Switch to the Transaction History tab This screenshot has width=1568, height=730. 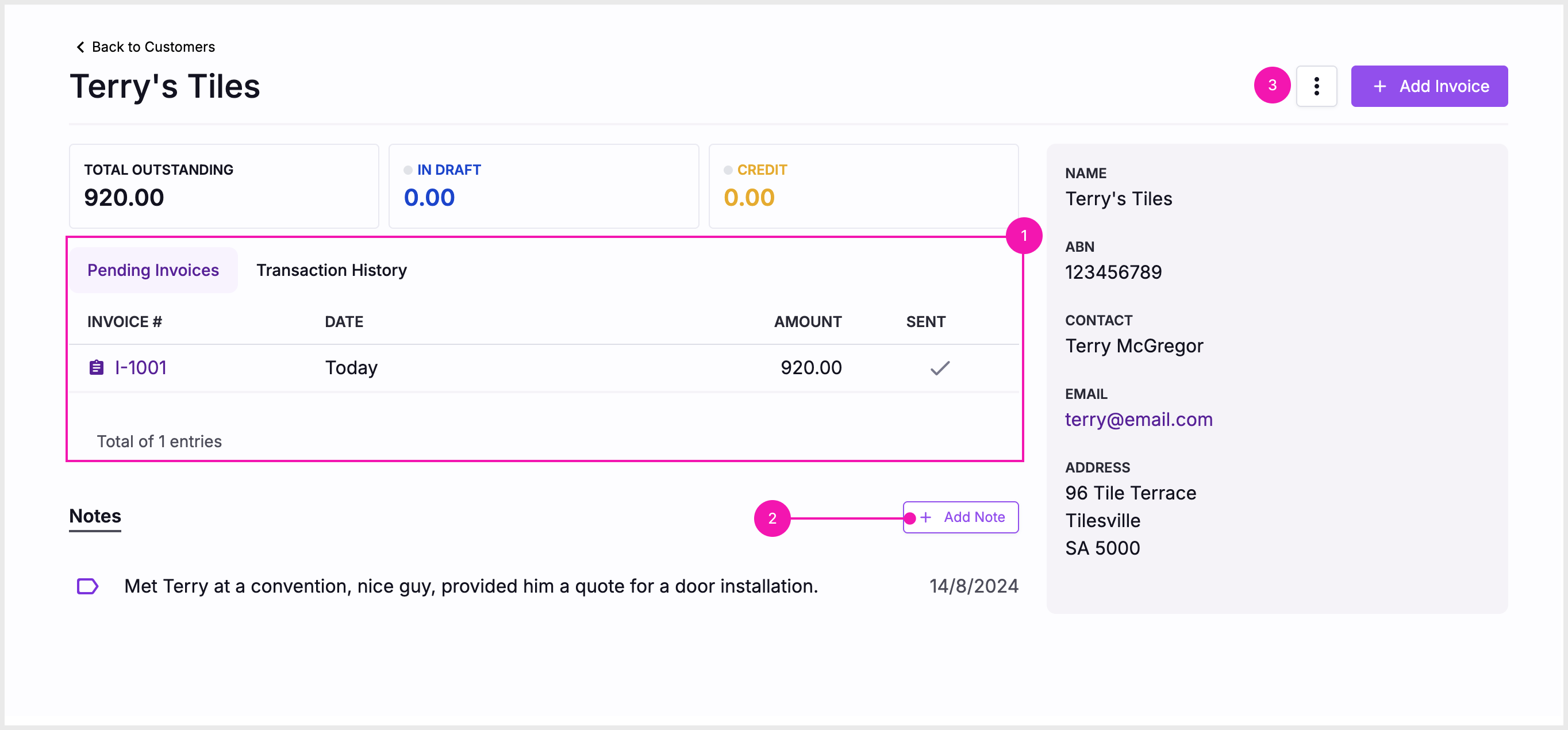(331, 270)
